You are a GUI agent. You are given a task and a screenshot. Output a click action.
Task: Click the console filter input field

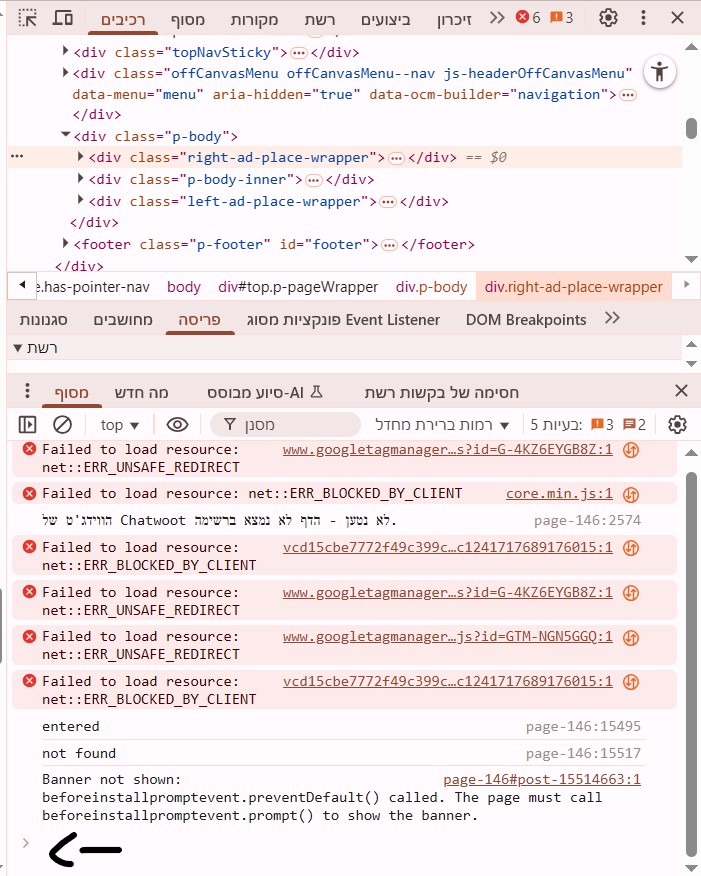285,425
